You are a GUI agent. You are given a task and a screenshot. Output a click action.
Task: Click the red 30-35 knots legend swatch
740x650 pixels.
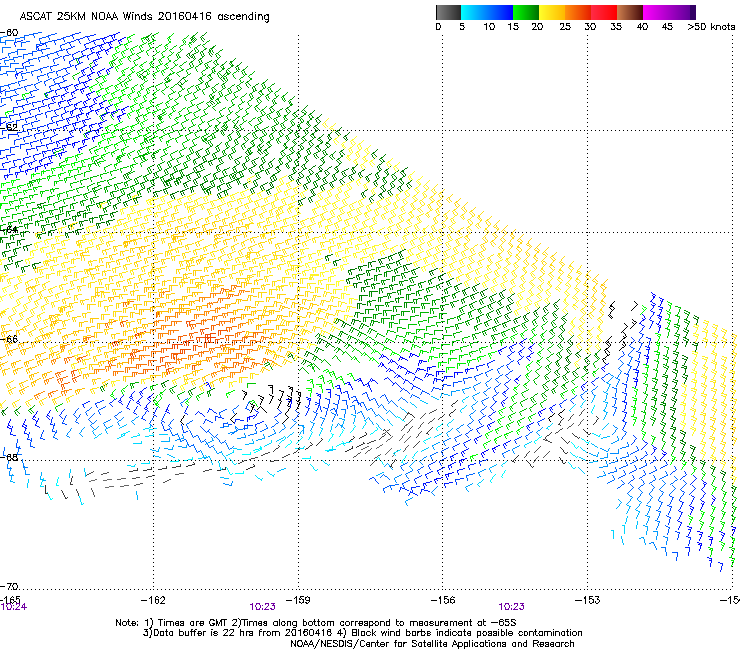point(604,12)
